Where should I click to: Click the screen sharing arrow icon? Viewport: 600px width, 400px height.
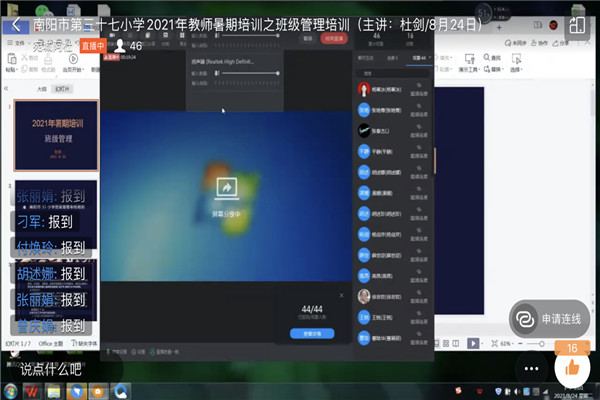click(226, 187)
